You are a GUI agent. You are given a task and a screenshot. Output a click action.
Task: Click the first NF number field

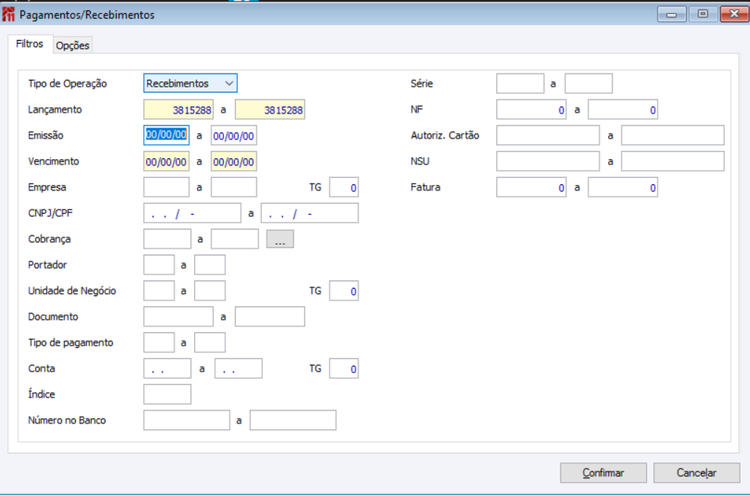coord(531,110)
